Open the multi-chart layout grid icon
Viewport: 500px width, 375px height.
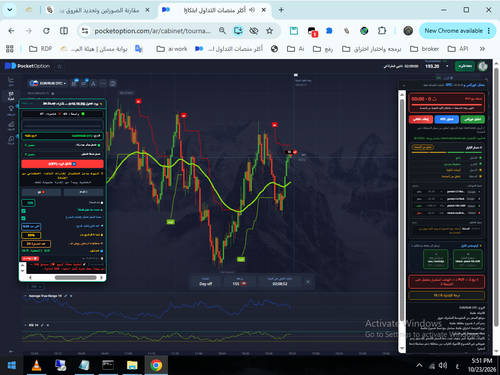[113, 83]
